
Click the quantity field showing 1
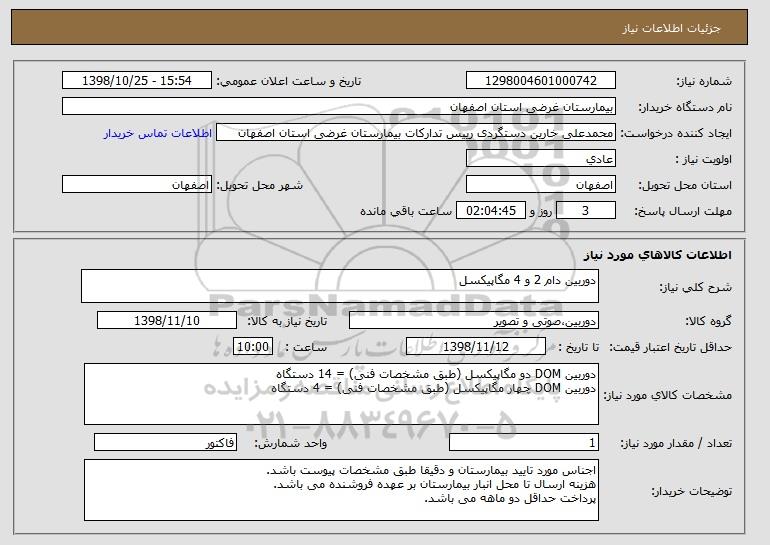coord(523,442)
